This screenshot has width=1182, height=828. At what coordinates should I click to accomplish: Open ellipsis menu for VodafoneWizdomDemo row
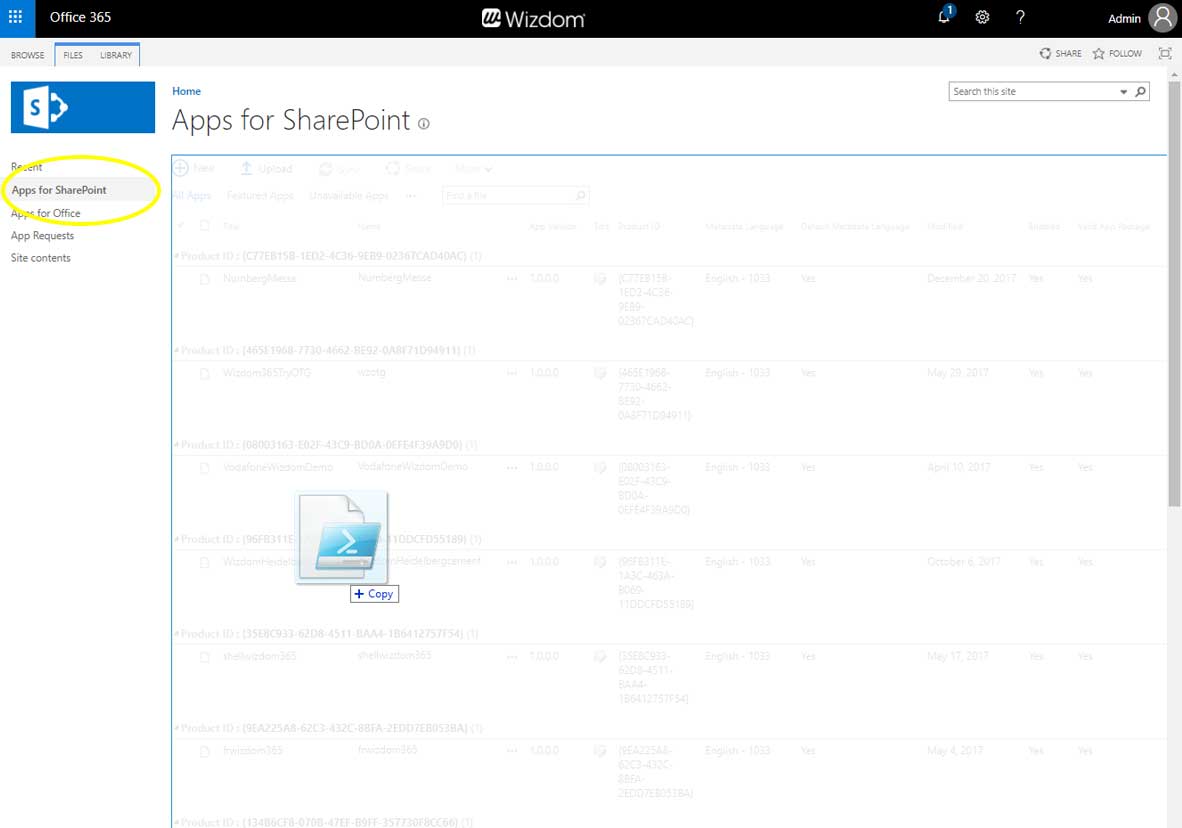[512, 468]
